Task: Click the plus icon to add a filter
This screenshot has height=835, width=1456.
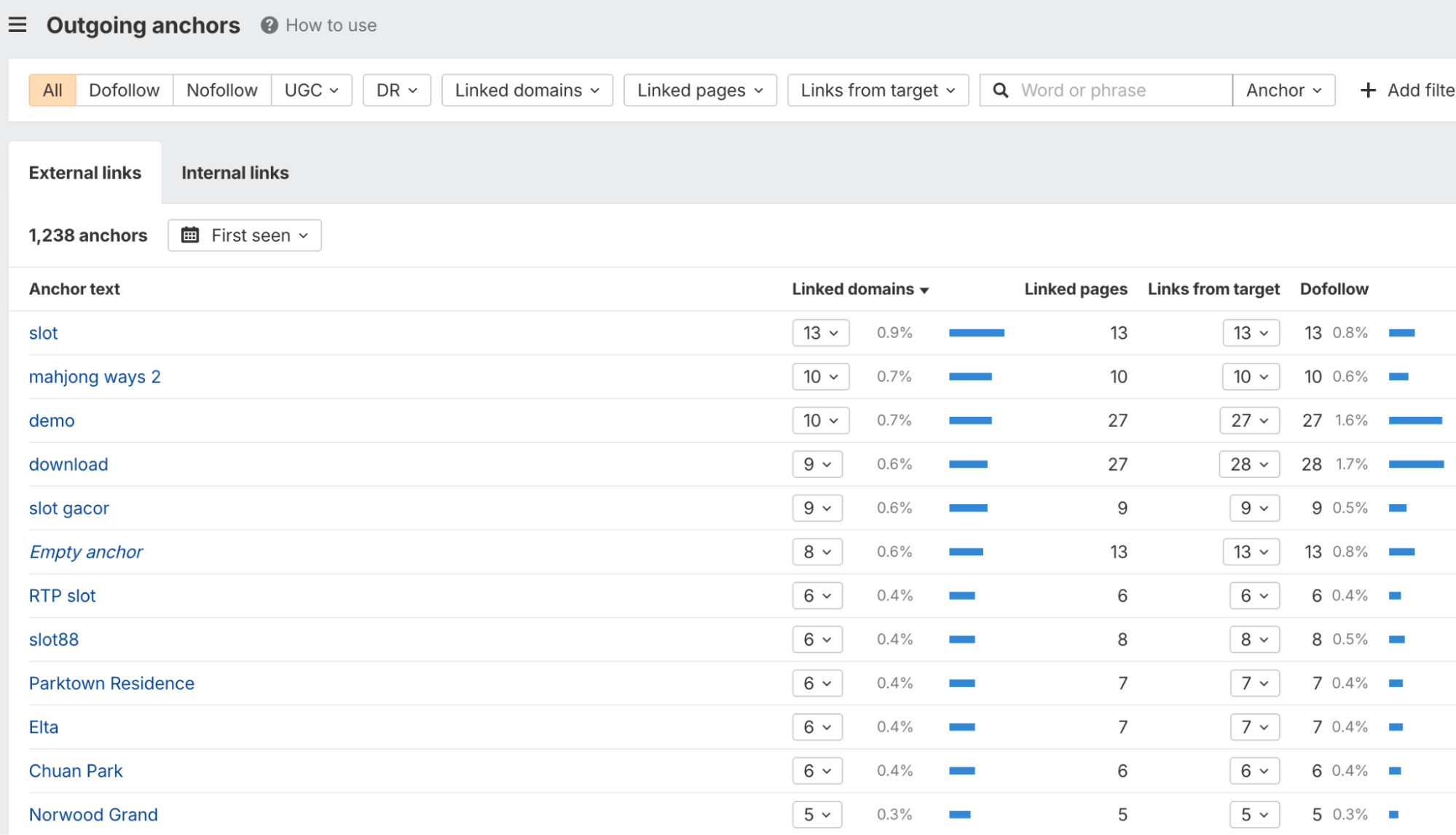Action: (1368, 90)
